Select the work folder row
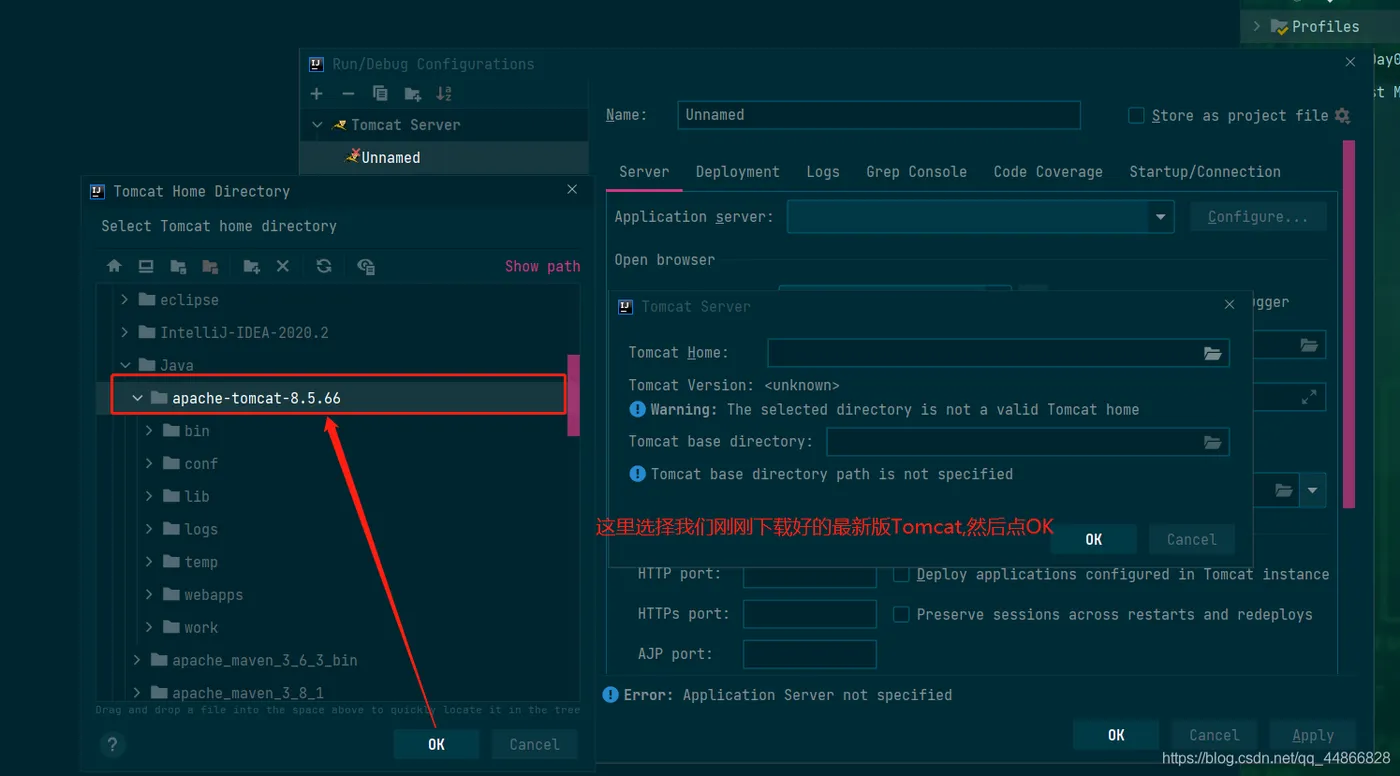The width and height of the screenshot is (1400, 776). point(337,628)
